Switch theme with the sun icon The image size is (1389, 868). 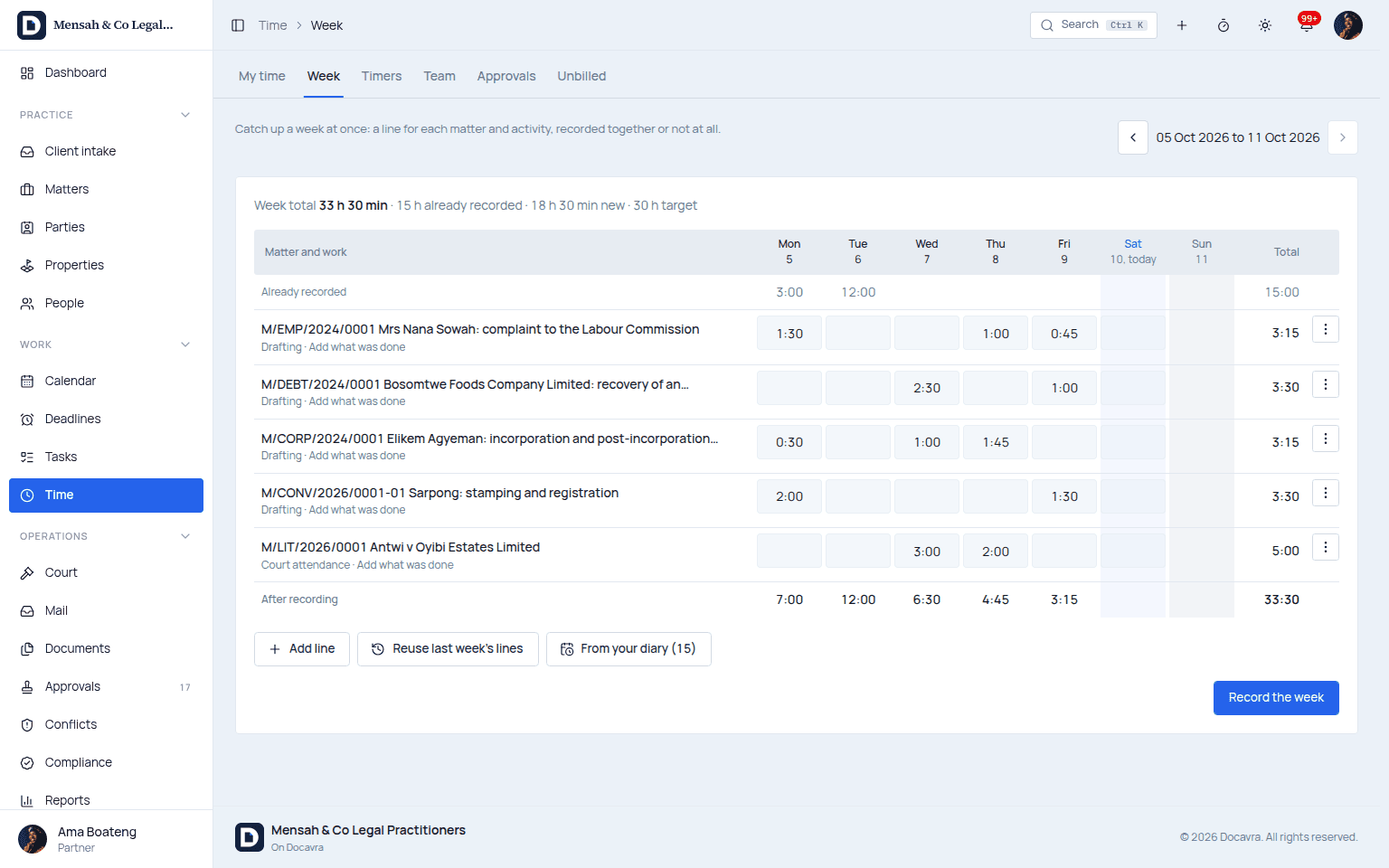click(1265, 25)
